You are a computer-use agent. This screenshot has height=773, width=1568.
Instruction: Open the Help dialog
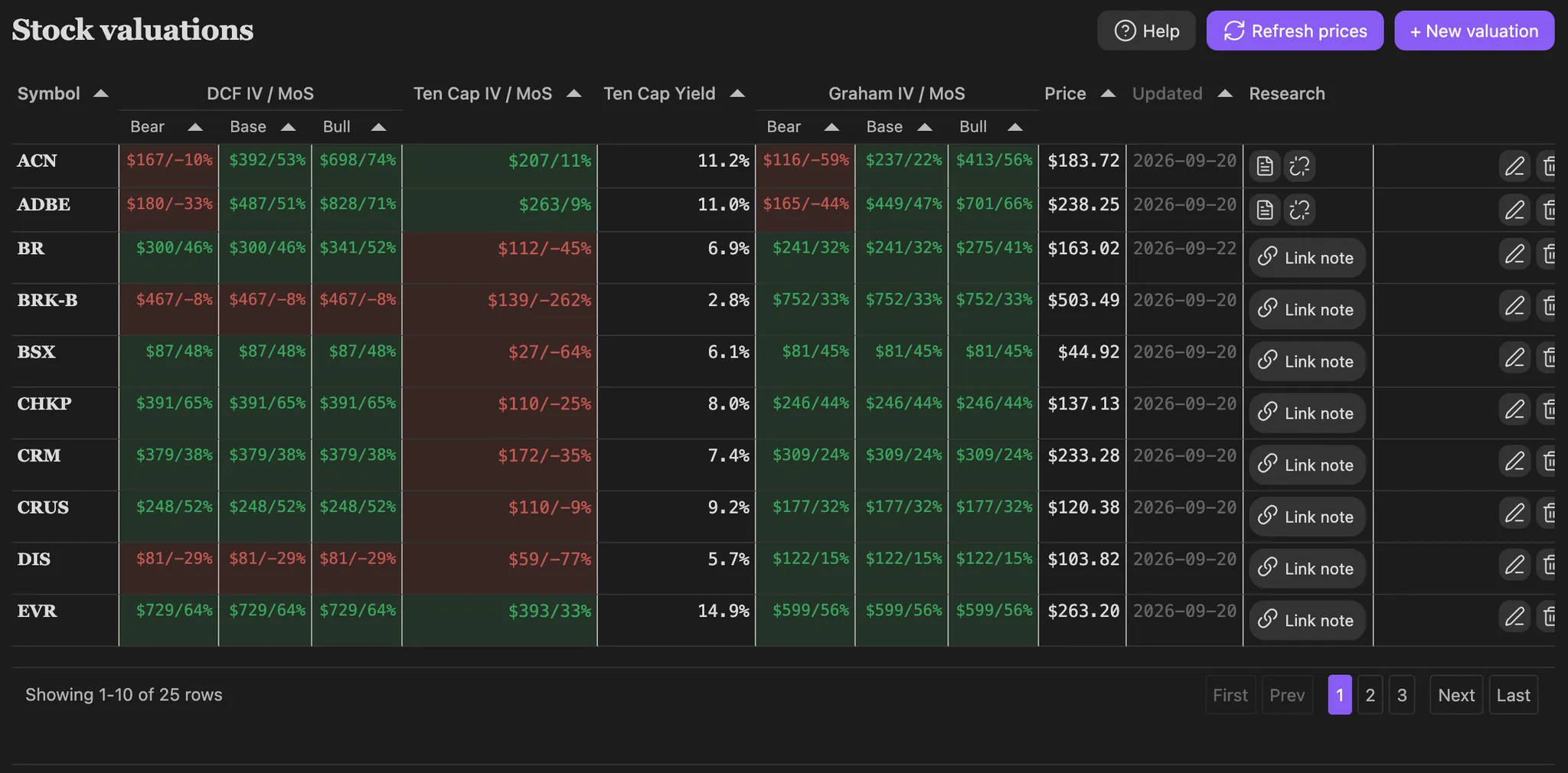[x=1146, y=31]
